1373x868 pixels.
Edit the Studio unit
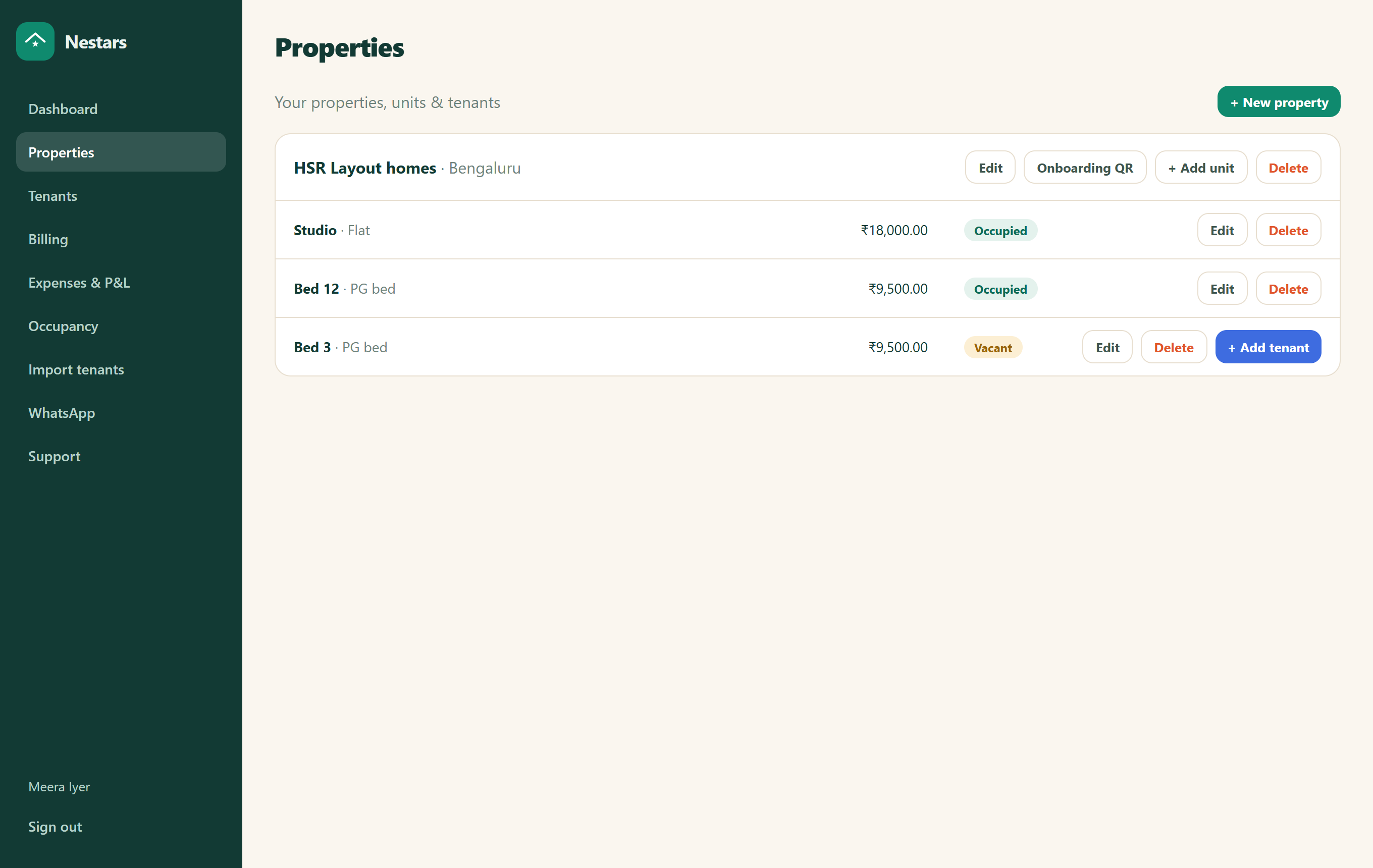pos(1222,230)
